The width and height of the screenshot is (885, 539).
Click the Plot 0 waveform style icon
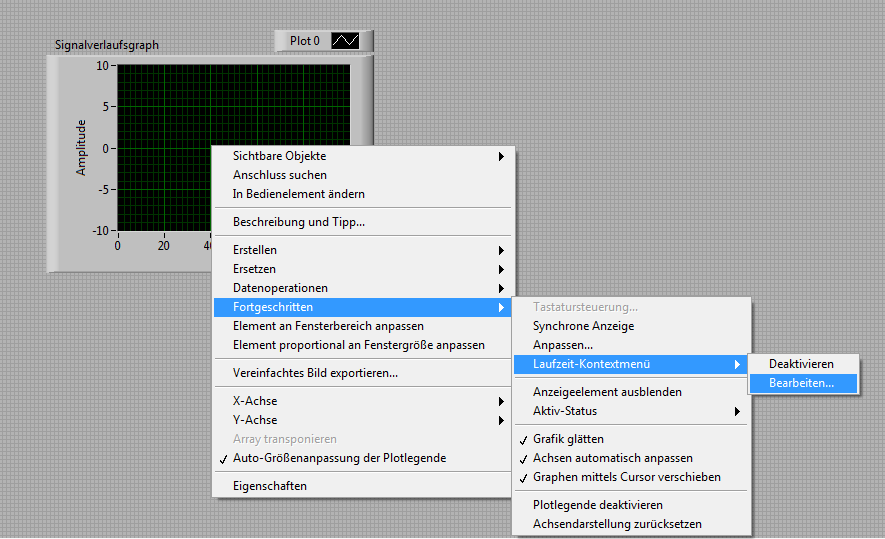click(x=345, y=41)
